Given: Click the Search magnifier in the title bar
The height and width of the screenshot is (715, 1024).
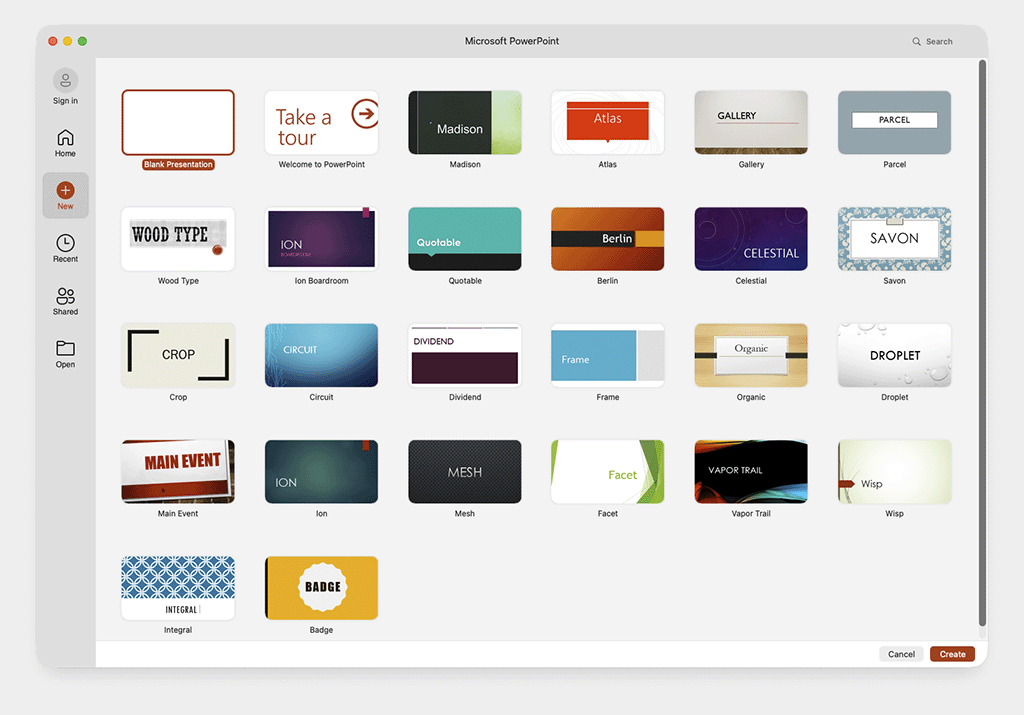Looking at the screenshot, I should [916, 41].
